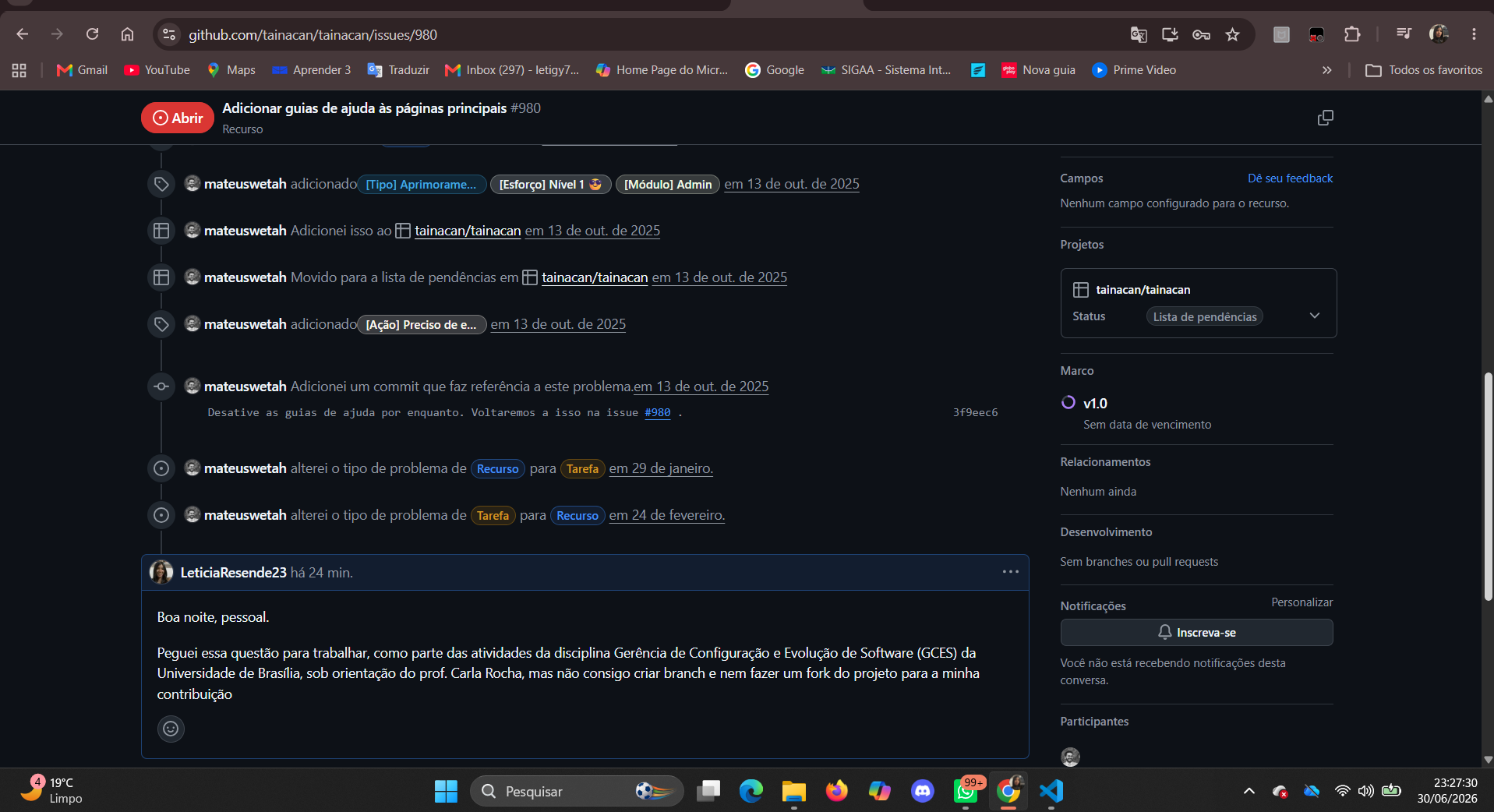Screen dimensions: 1494x812
Task: Click the [Módulo] Admin label
Action: pos(668,184)
